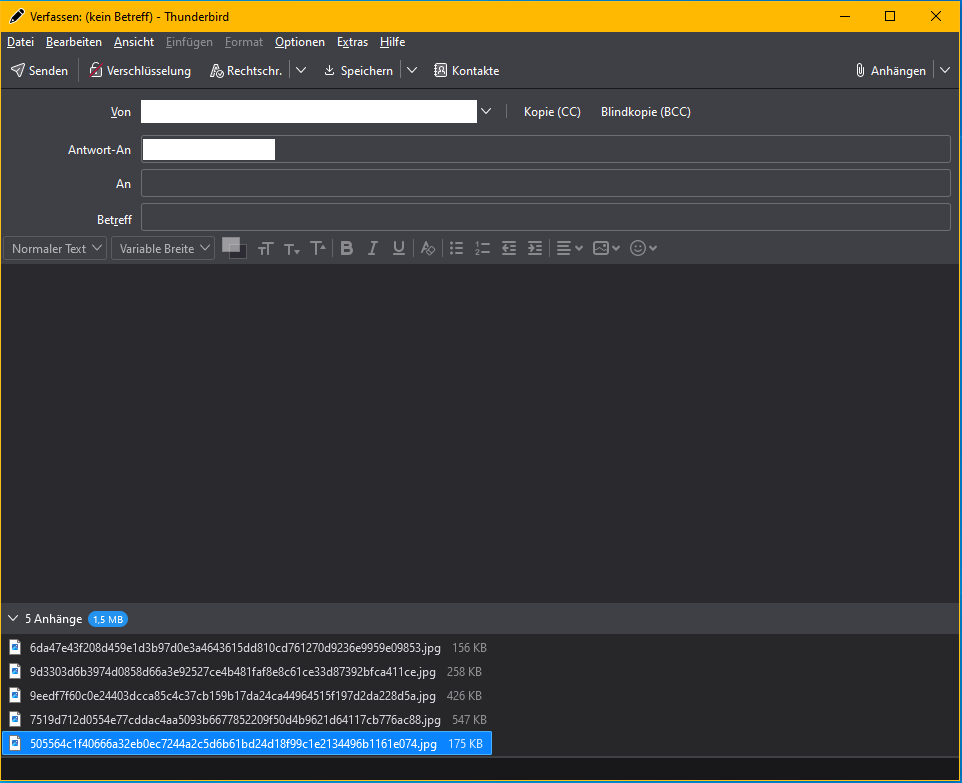
Task: Open the Extras menu
Action: (352, 42)
